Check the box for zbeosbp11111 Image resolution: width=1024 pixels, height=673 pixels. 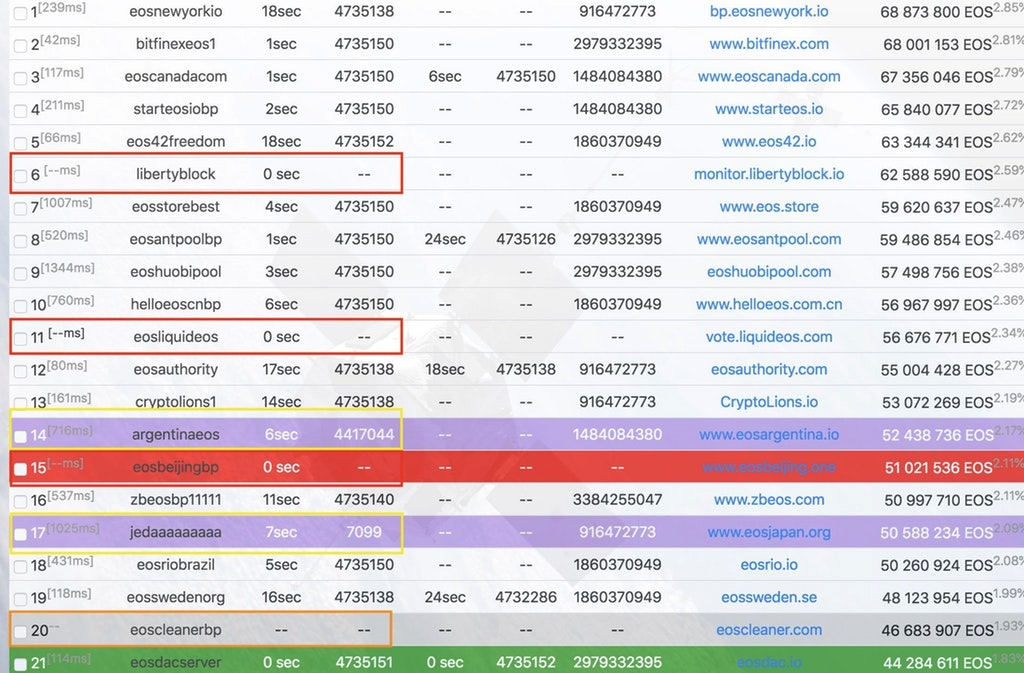pos(20,501)
